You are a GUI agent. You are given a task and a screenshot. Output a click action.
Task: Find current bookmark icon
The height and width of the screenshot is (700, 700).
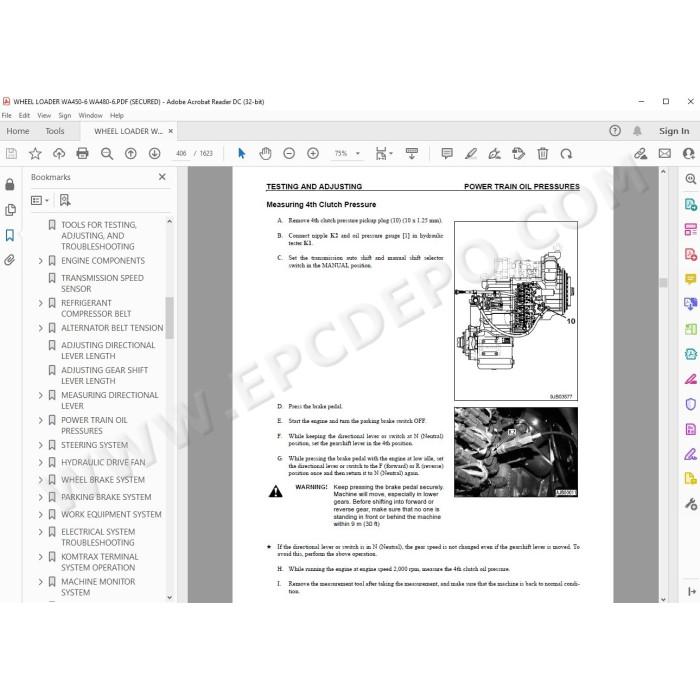click(x=65, y=200)
